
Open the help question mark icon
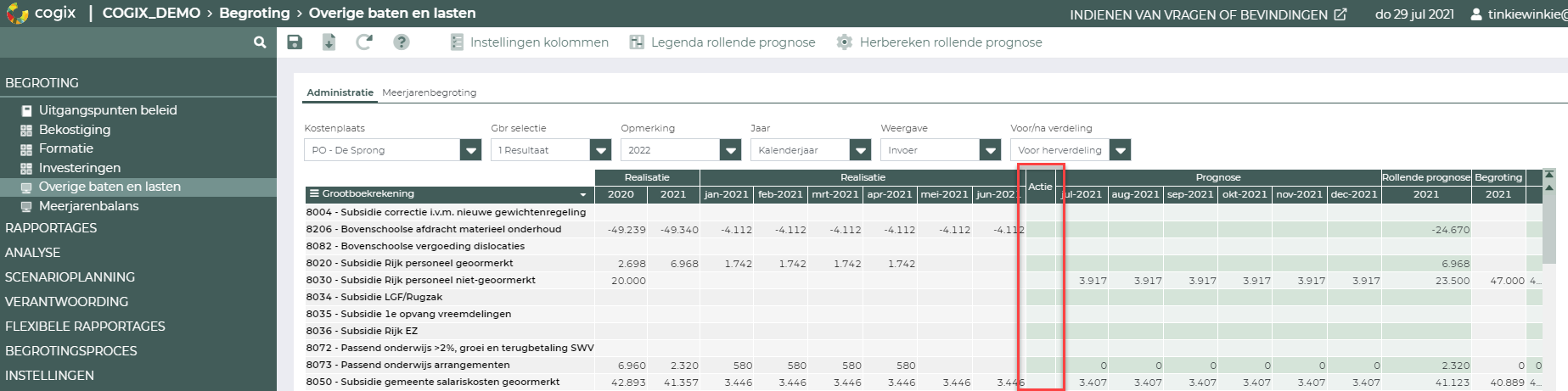click(x=402, y=42)
